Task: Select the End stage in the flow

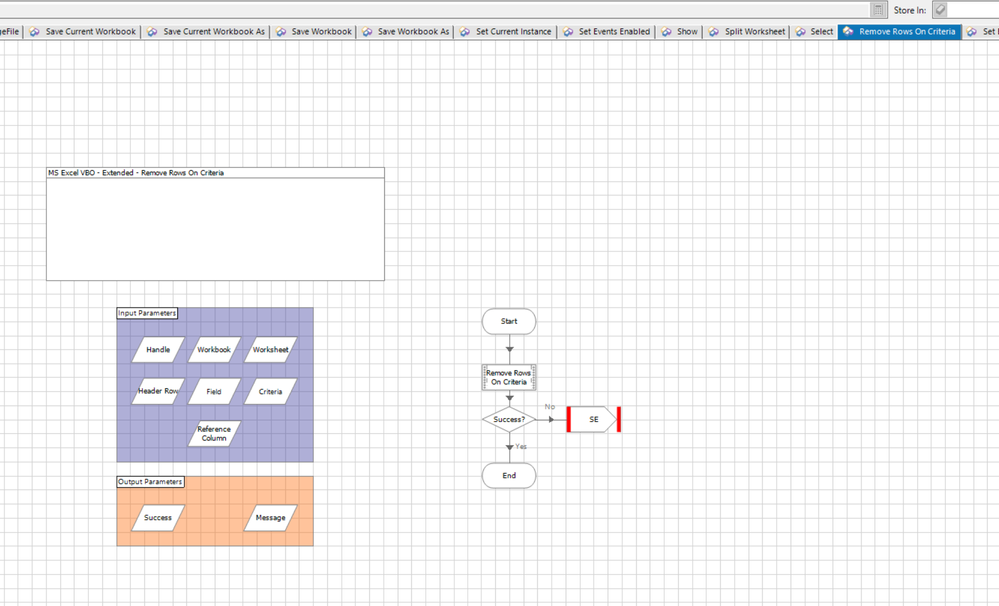Action: pos(509,476)
